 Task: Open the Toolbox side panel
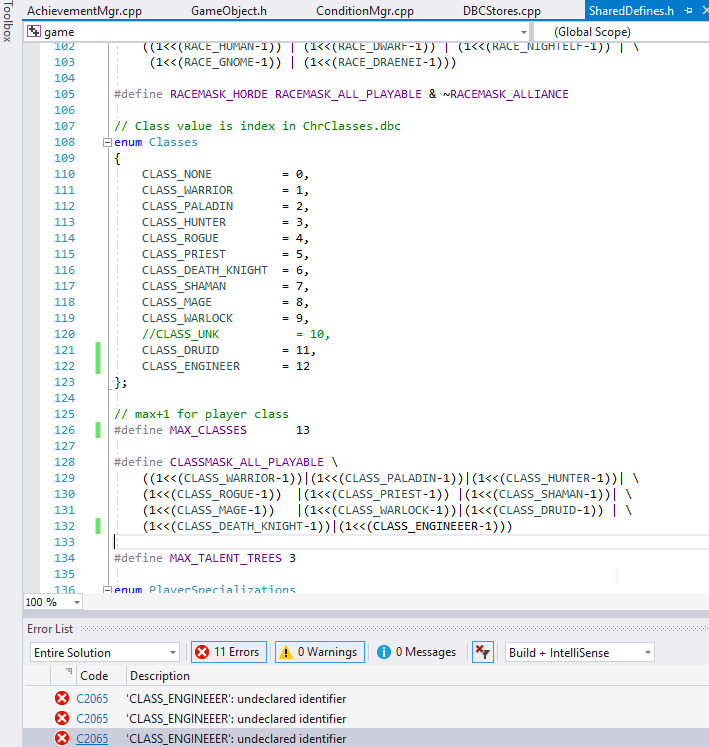pyautogui.click(x=7, y=21)
